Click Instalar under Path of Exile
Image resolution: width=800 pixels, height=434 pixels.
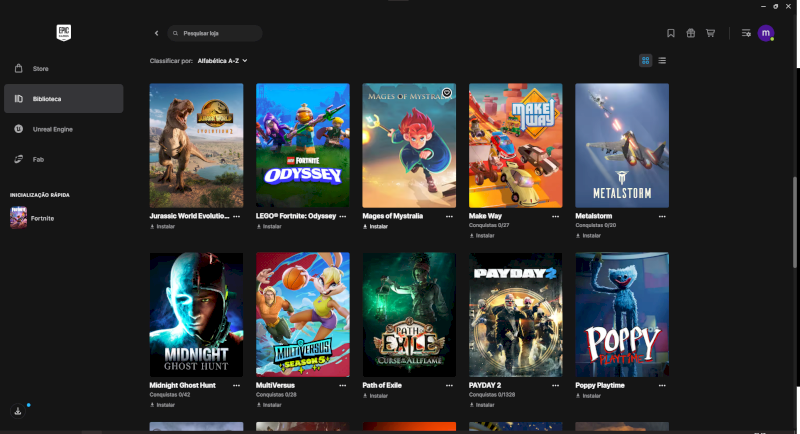point(376,396)
